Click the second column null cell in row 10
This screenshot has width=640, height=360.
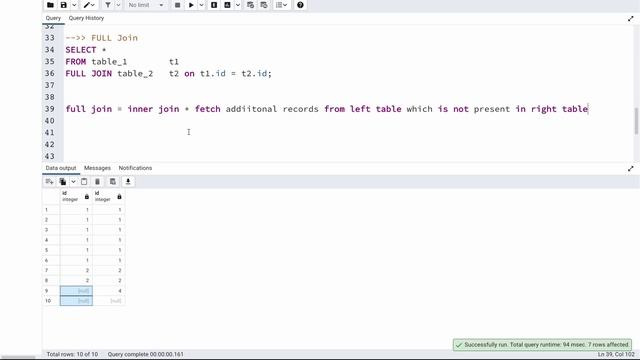tap(109, 301)
